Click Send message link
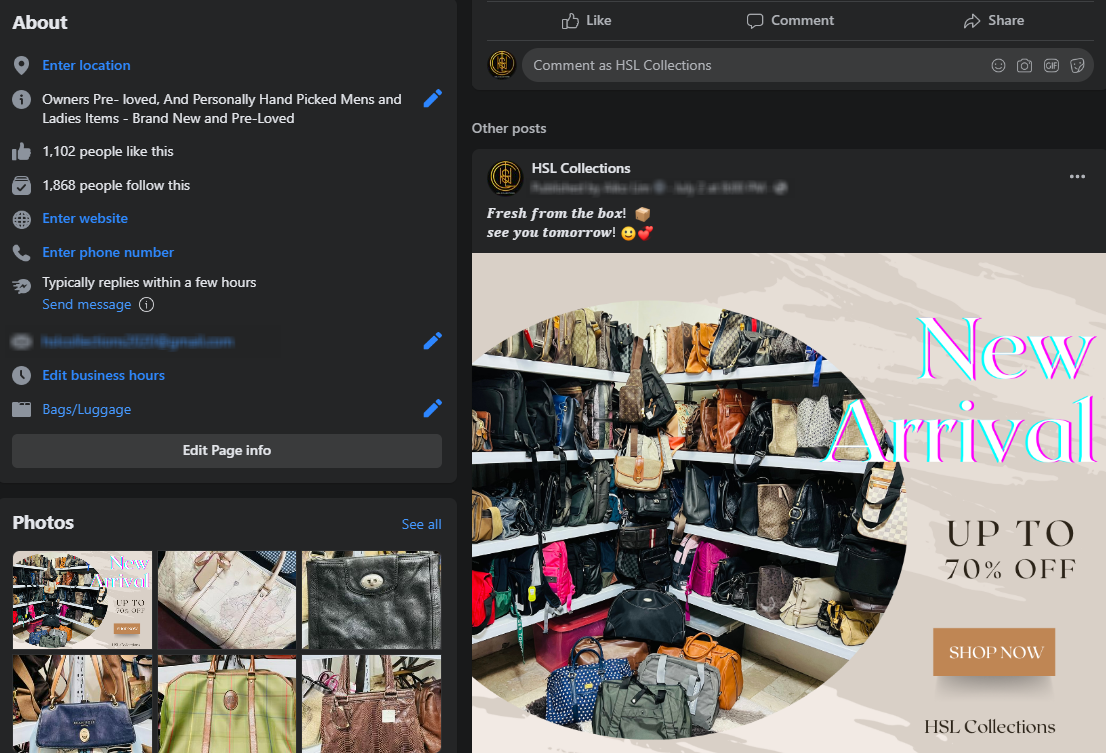The image size is (1106, 753). tap(86, 305)
